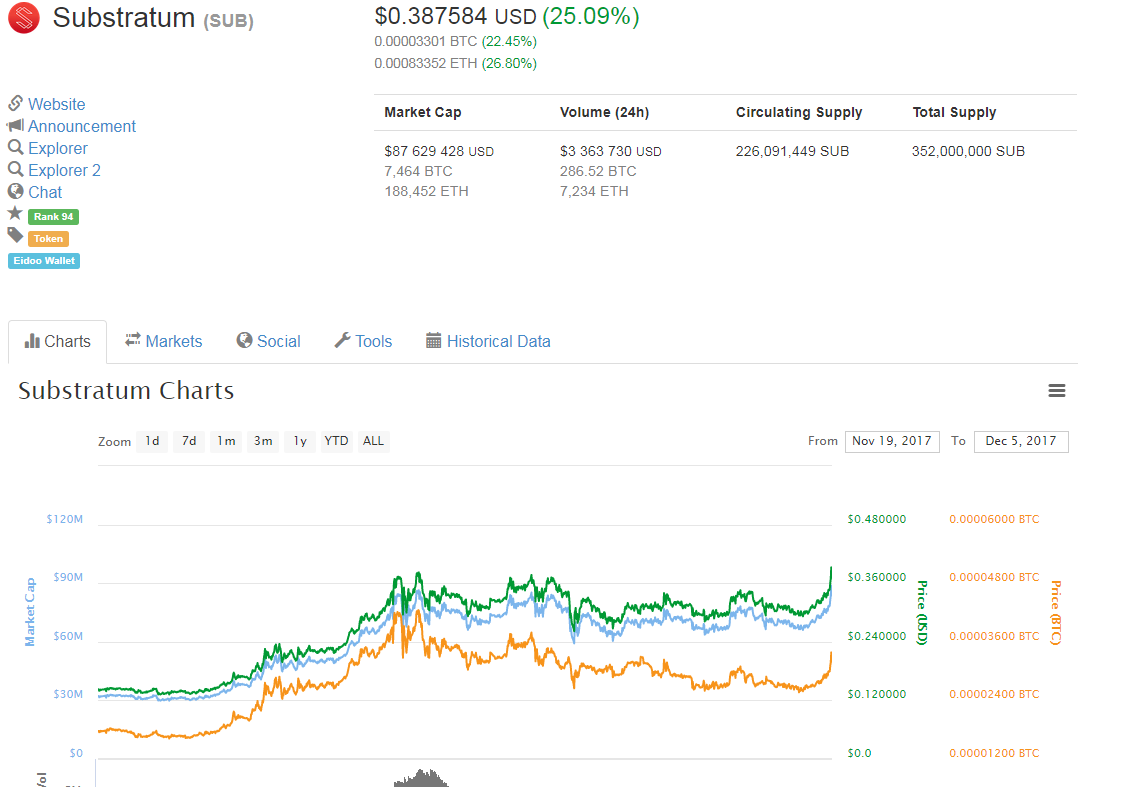Click the To date field Dec 5, 2017

[1020, 441]
